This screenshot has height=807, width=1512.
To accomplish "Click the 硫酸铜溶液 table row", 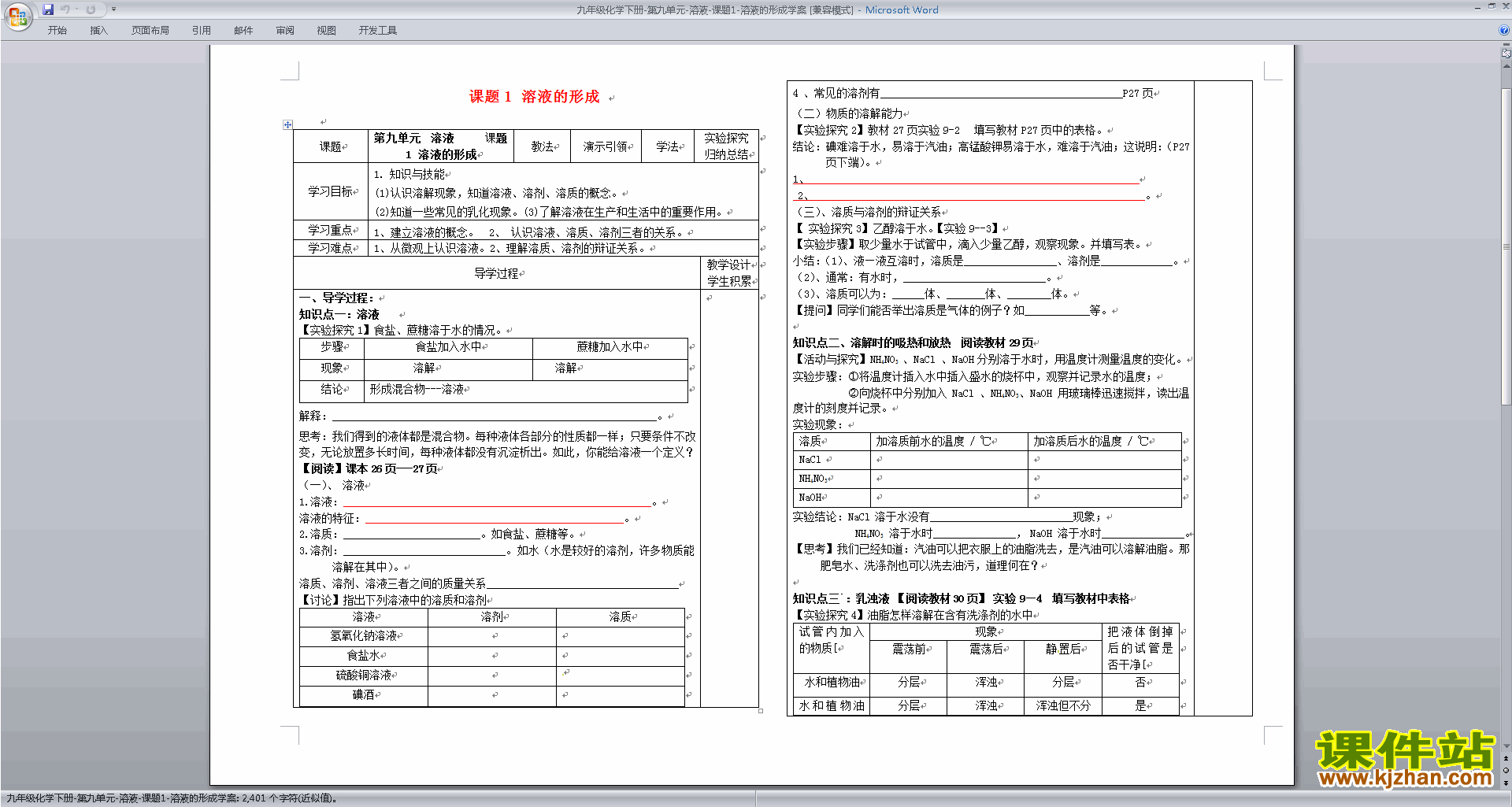I will tap(492, 676).
